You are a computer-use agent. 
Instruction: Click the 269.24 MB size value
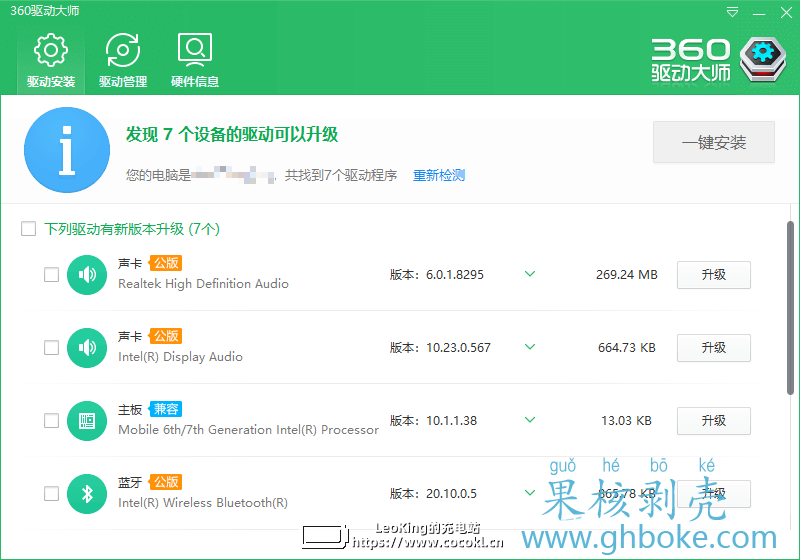[x=627, y=275]
